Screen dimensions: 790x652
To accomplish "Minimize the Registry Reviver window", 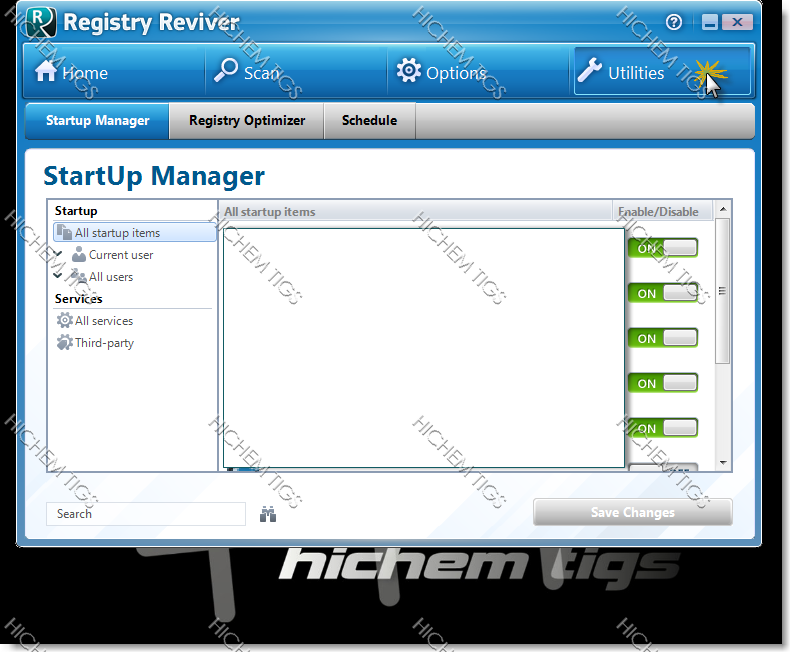I will (710, 22).
